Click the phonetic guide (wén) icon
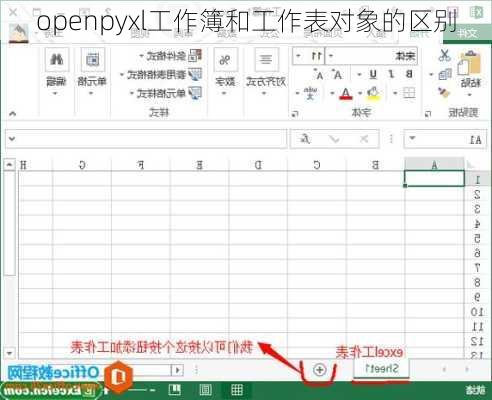Screen dimensions: 492x400 coord(310,93)
